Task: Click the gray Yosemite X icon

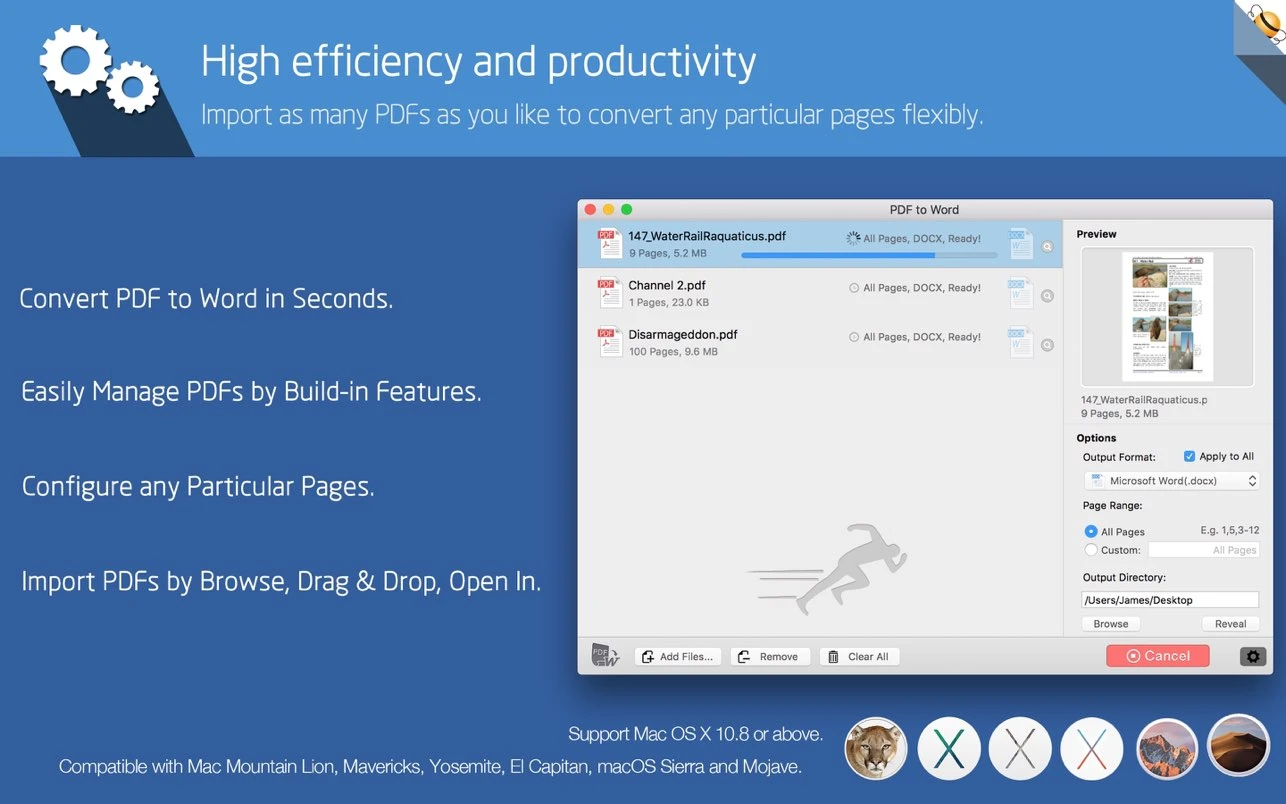Action: click(x=1020, y=747)
